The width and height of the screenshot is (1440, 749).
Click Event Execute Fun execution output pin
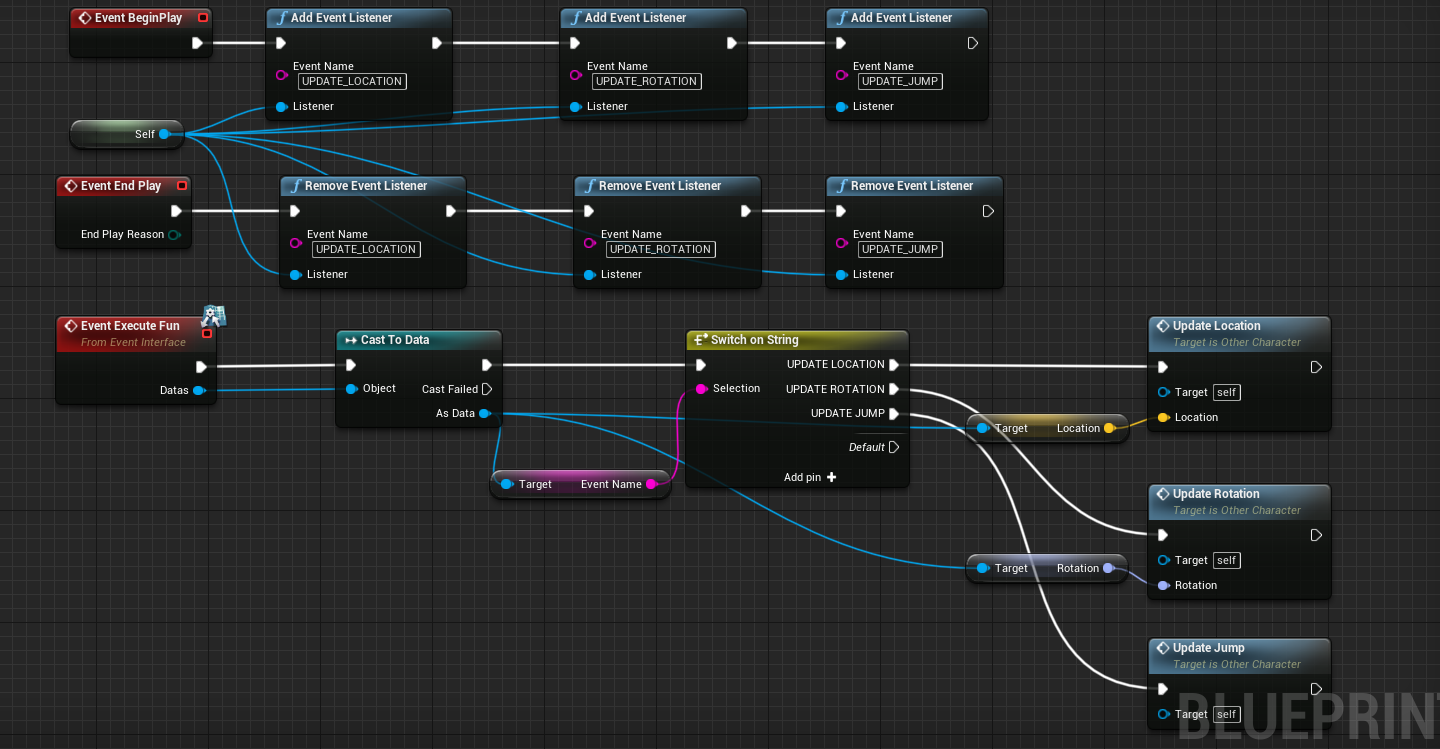point(201,367)
